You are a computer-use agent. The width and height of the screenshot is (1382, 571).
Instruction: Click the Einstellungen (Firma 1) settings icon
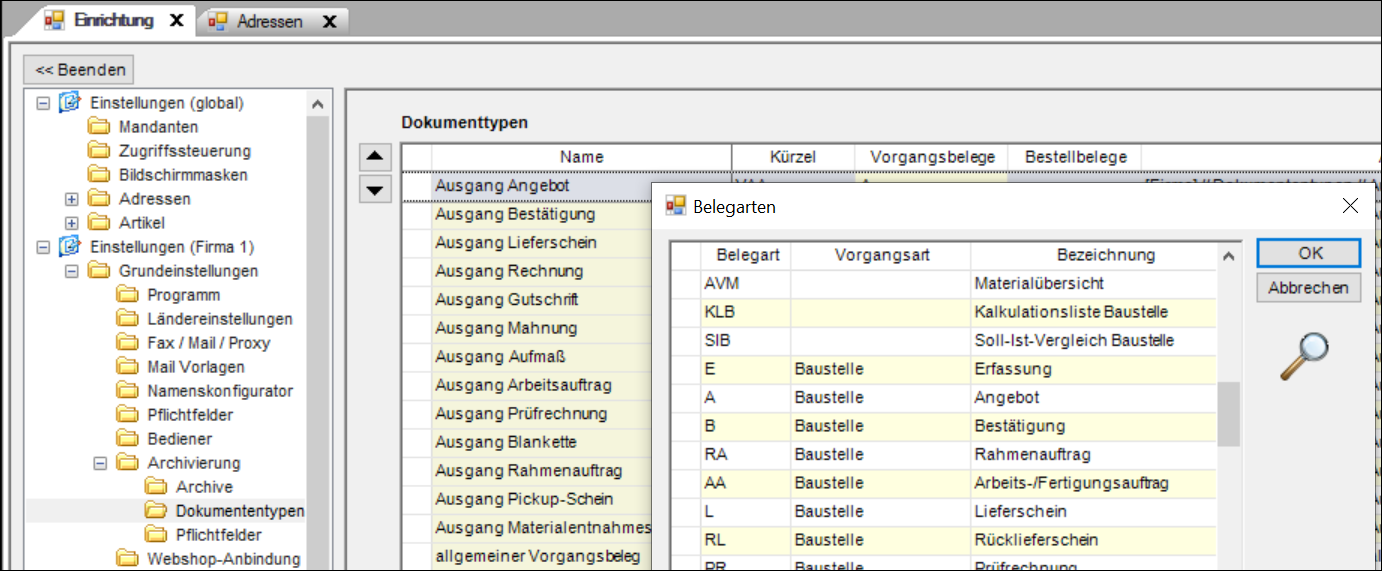click(69, 246)
